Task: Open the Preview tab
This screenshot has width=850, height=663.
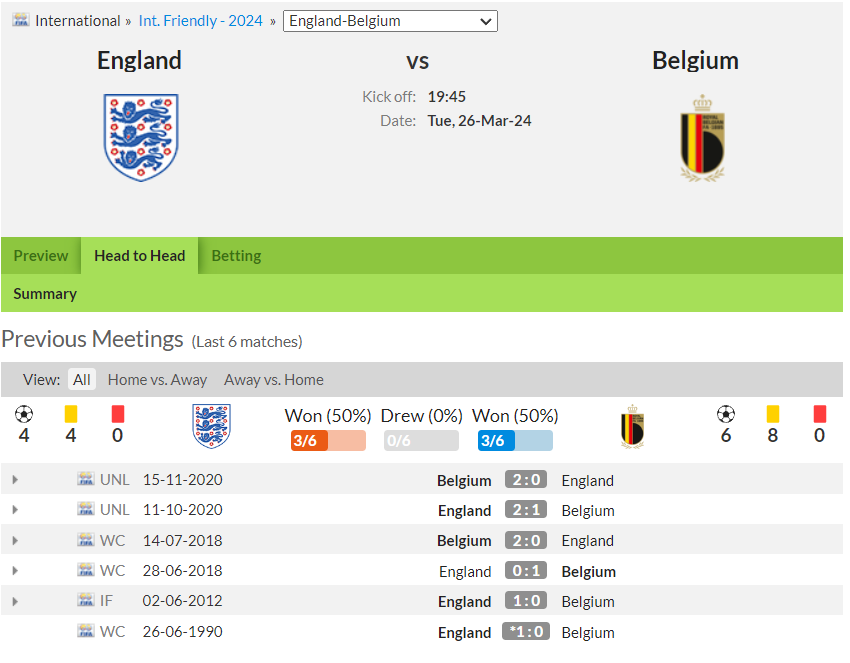Action: point(41,255)
